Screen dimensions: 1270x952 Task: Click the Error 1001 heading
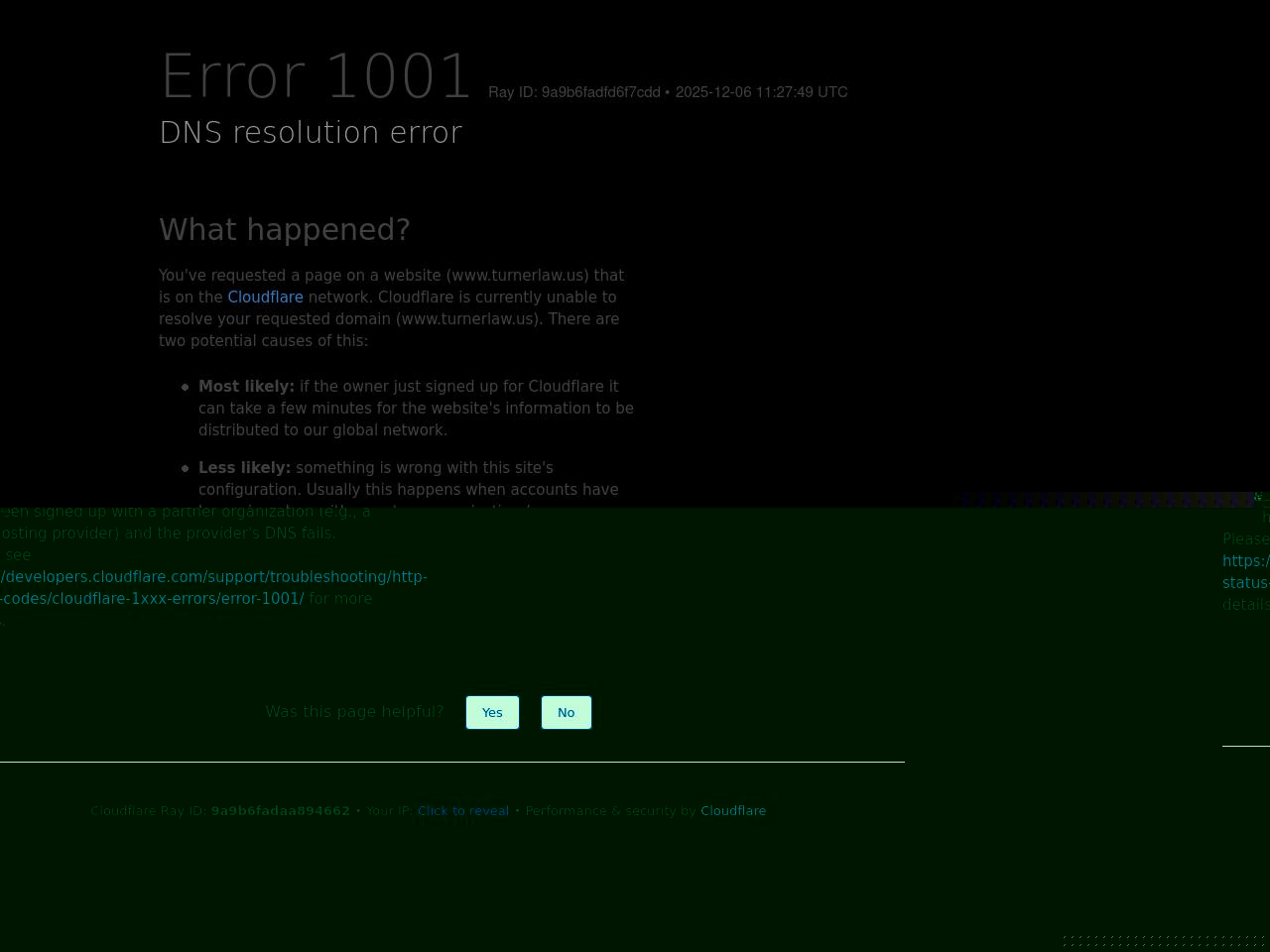(316, 77)
